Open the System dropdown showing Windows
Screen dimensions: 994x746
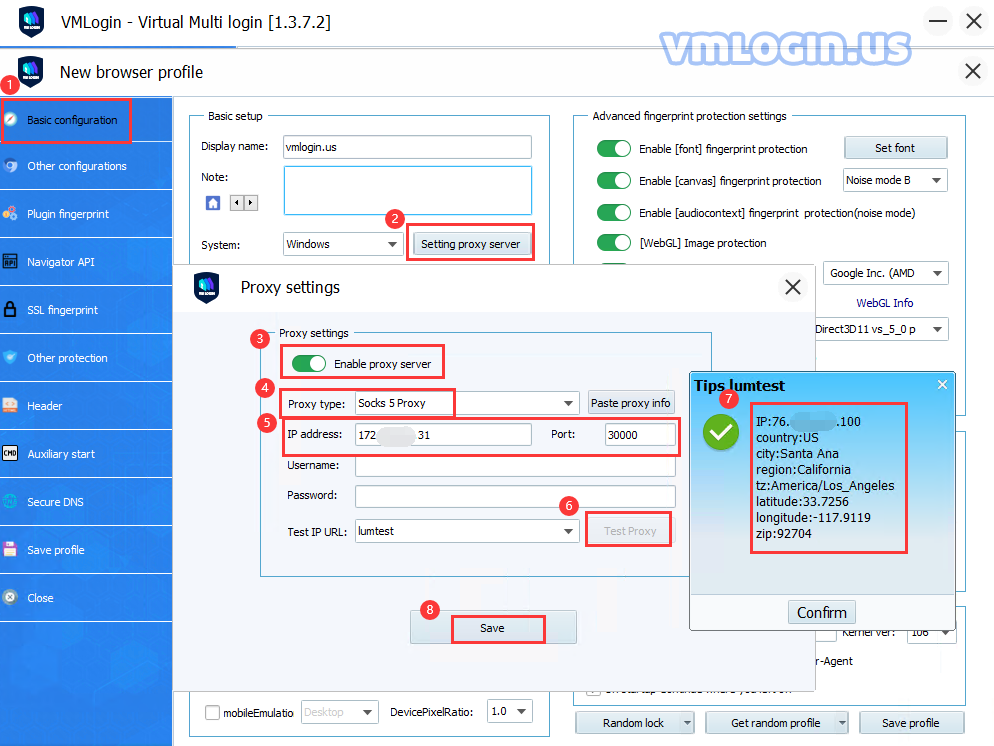343,244
